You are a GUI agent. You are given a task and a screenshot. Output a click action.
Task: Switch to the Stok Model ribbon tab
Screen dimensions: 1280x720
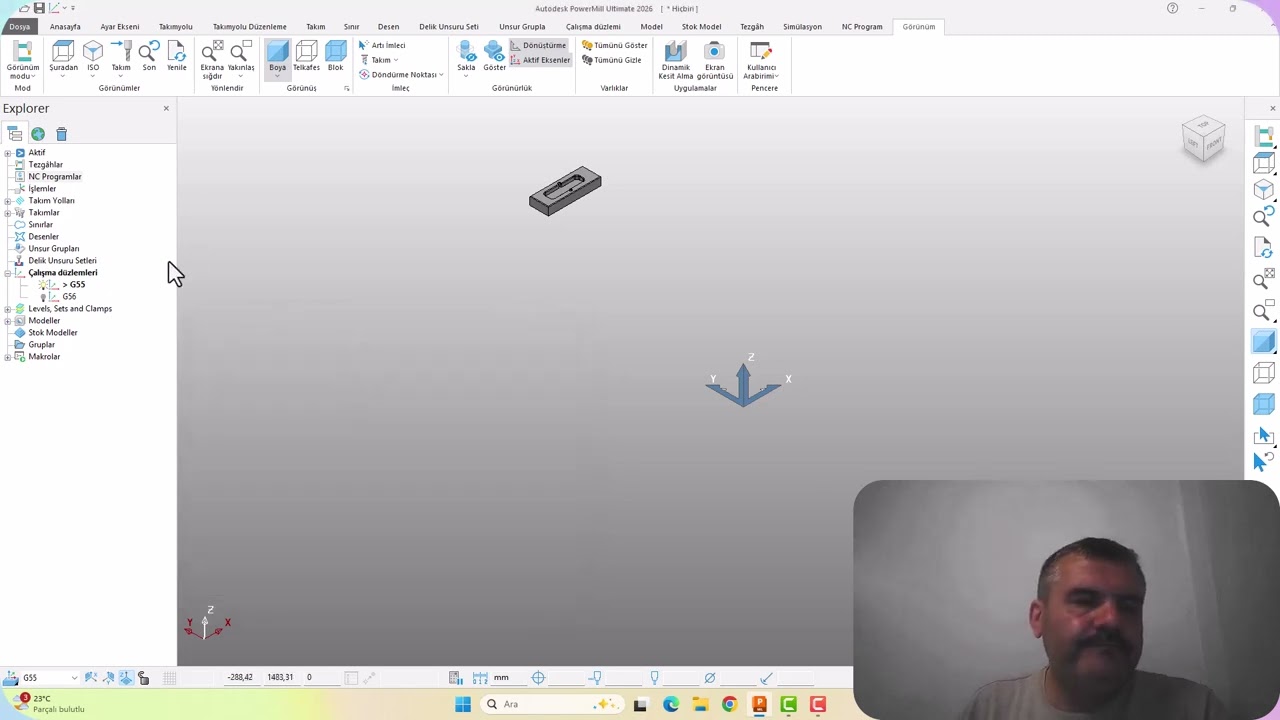point(701,27)
